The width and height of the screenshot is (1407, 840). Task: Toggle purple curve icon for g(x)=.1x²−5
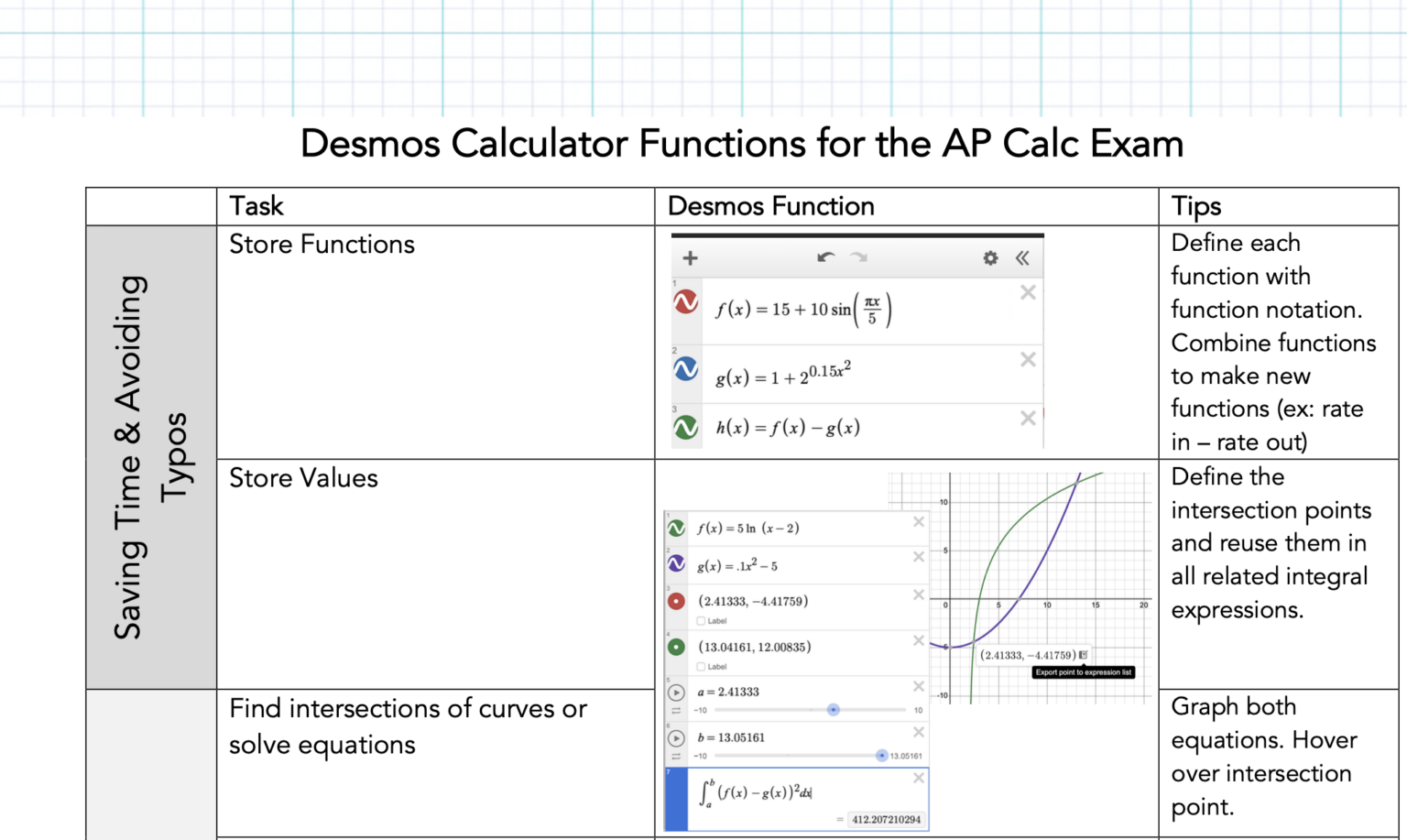pos(676,564)
